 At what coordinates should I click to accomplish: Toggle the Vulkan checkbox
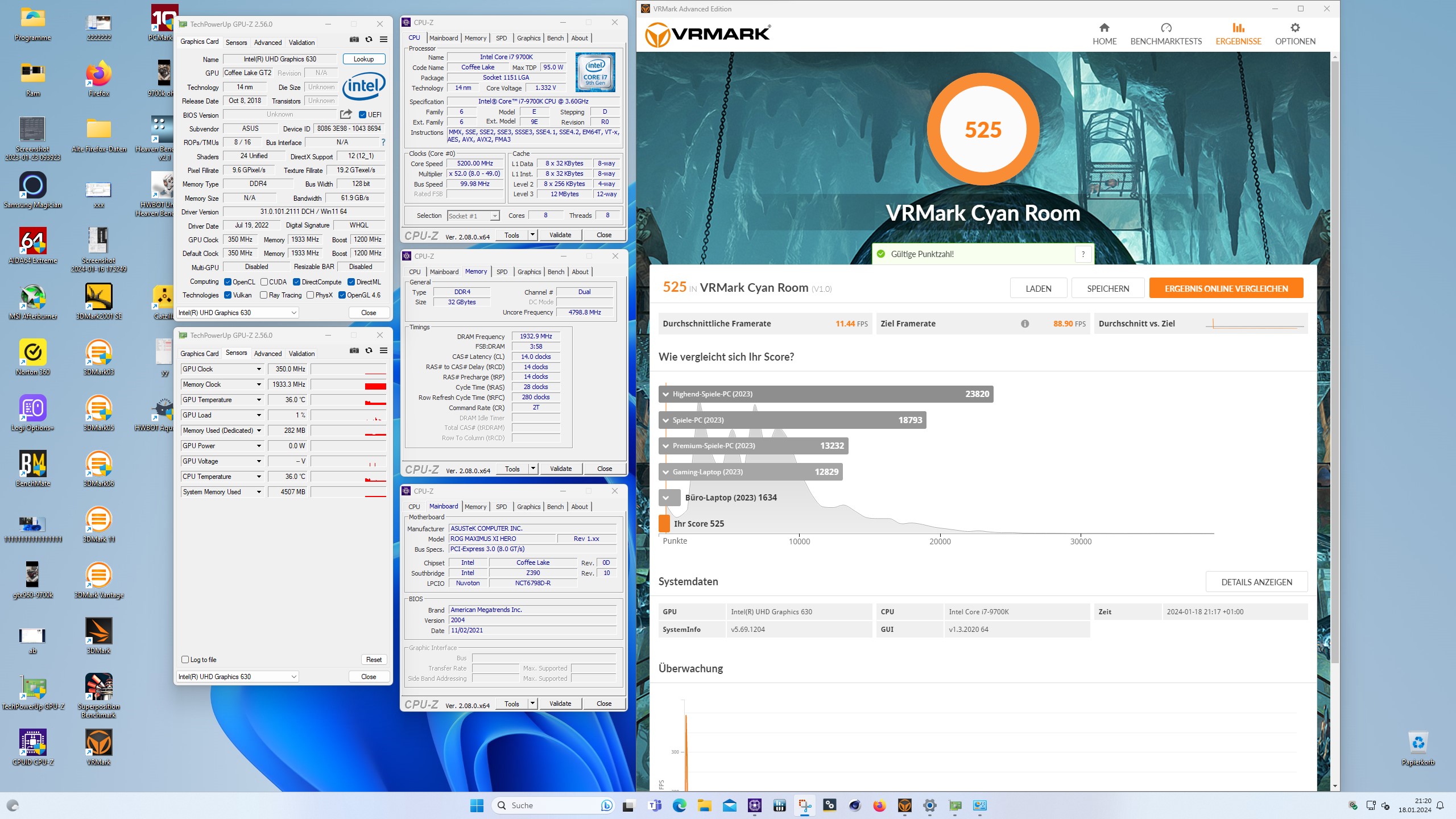(x=227, y=295)
